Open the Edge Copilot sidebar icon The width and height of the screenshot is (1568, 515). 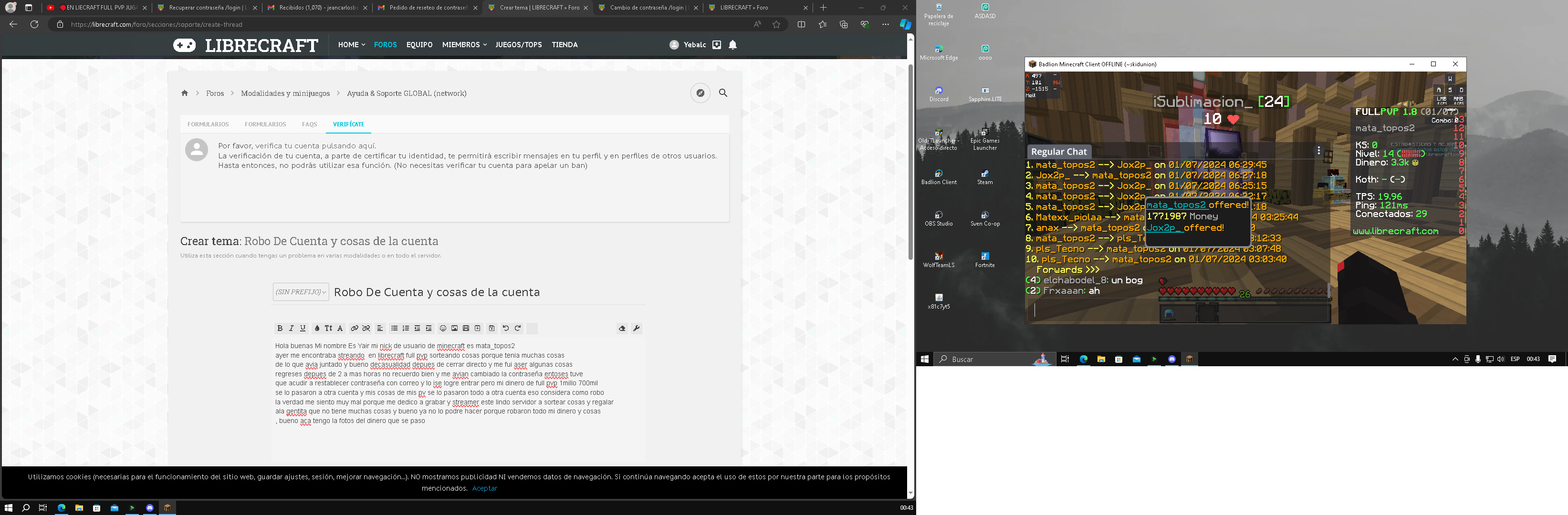[905, 24]
